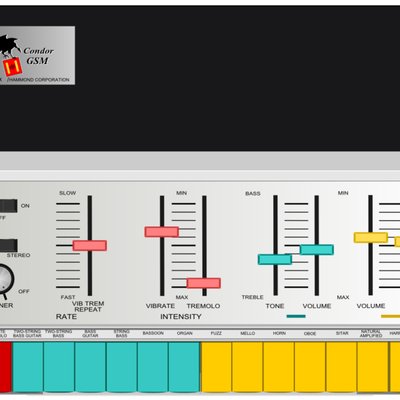Image resolution: width=400 pixels, height=400 pixels.
Task: Turn on the Fuzz voice key
Action: click(x=216, y=367)
